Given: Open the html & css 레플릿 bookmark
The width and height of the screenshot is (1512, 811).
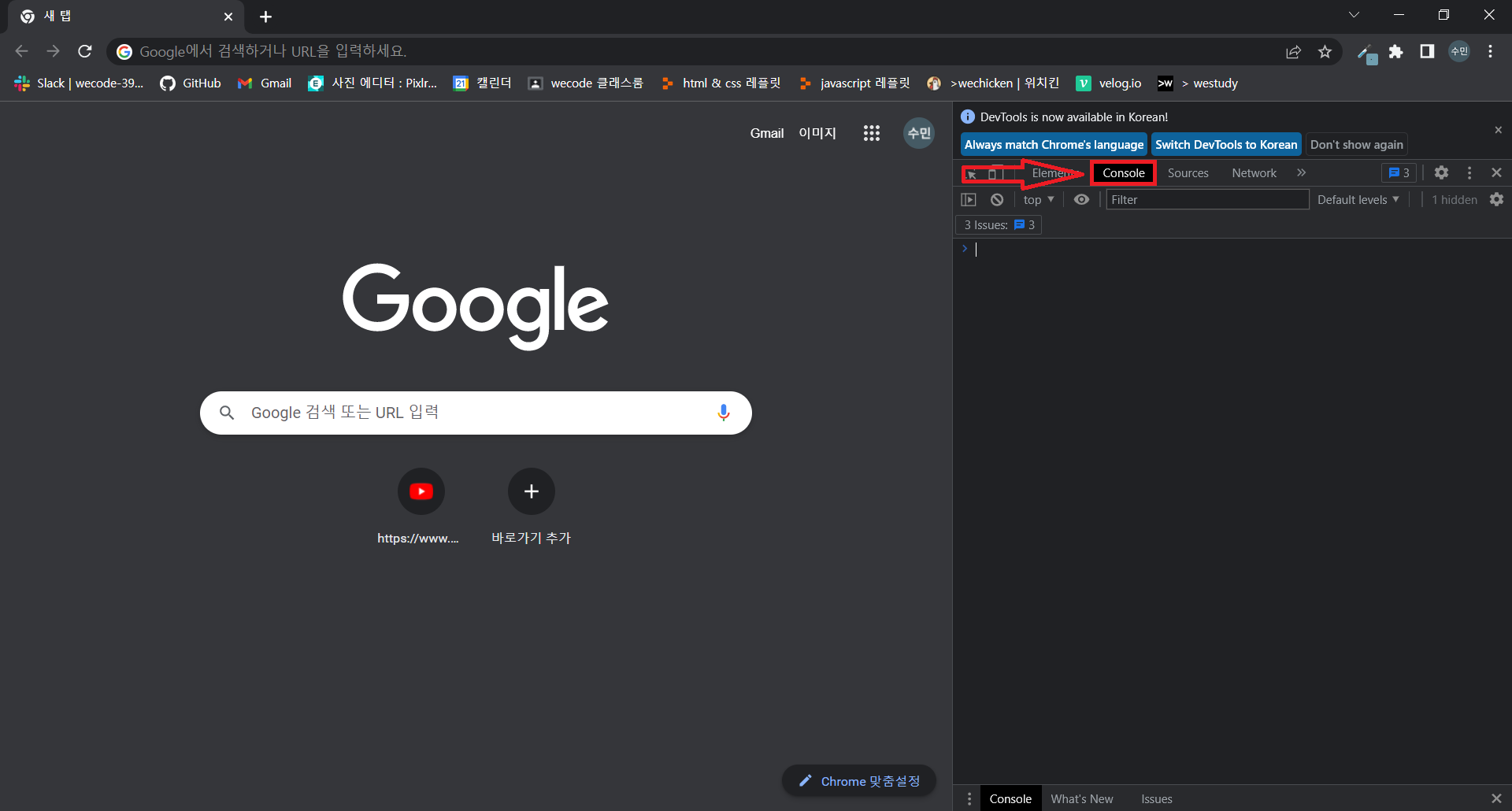Looking at the screenshot, I should click(721, 83).
